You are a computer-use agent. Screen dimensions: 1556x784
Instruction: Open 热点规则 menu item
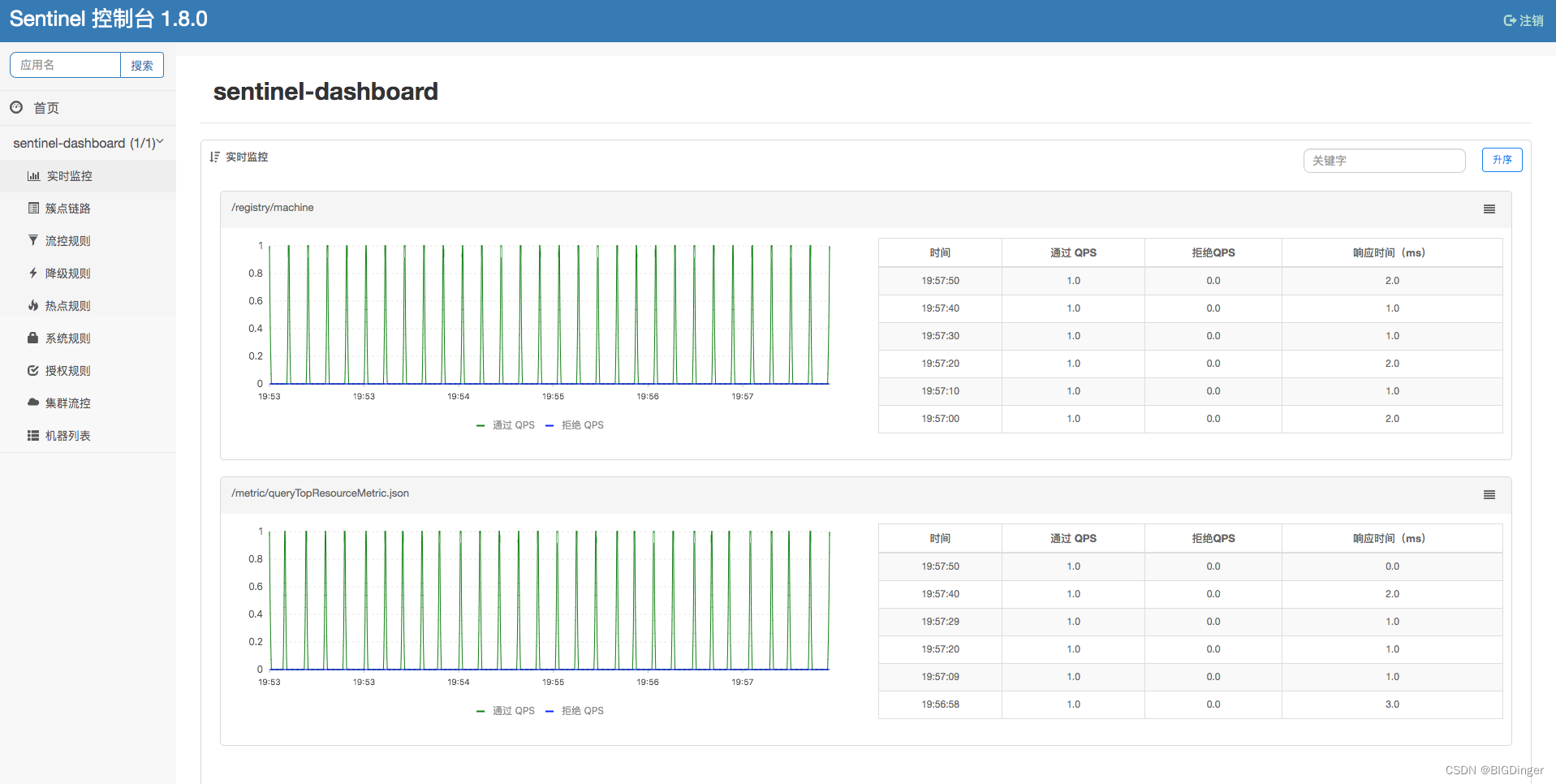coord(88,306)
